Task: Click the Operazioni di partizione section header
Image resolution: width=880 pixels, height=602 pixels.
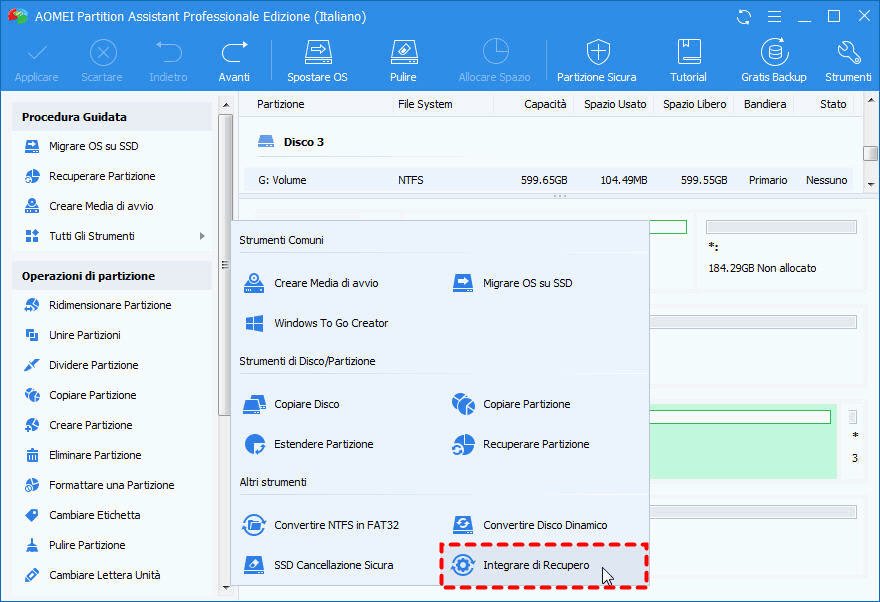Action: 112,276
